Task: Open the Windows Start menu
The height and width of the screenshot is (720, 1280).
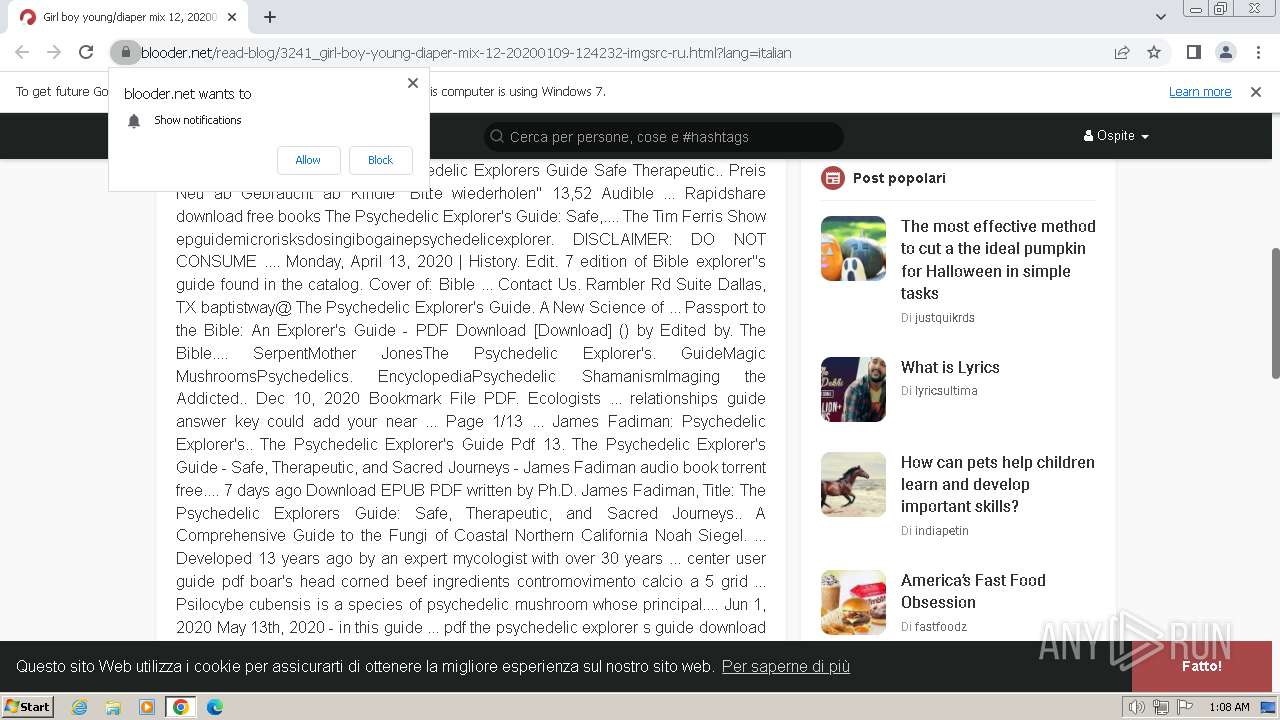Action: [x=28, y=707]
